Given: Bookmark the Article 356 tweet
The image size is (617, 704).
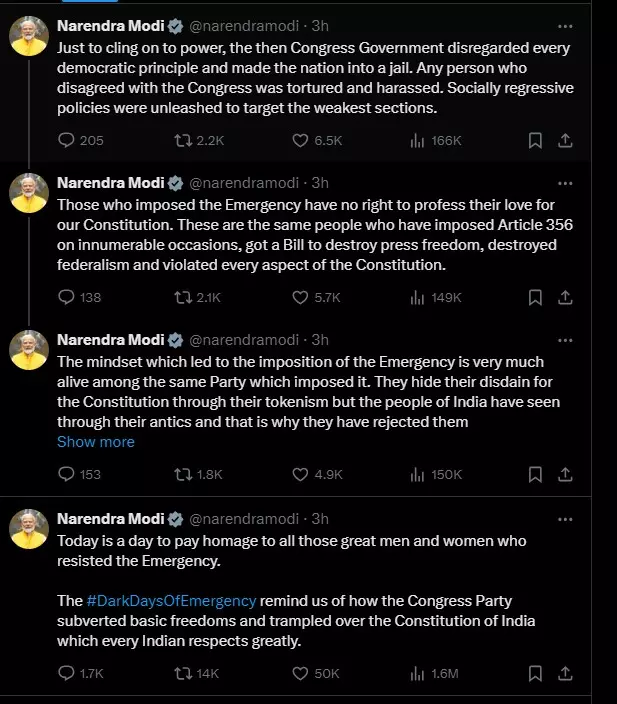Looking at the screenshot, I should (x=536, y=297).
